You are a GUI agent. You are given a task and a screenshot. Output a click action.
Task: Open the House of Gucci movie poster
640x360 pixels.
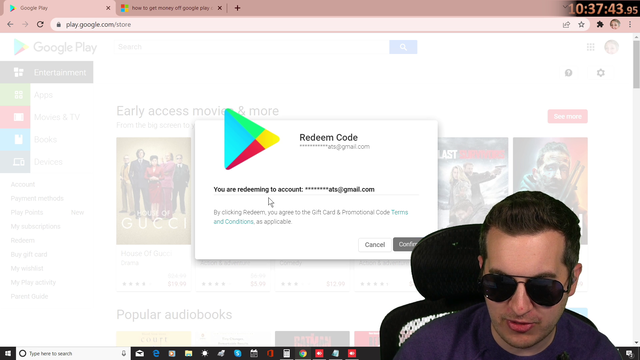153,191
